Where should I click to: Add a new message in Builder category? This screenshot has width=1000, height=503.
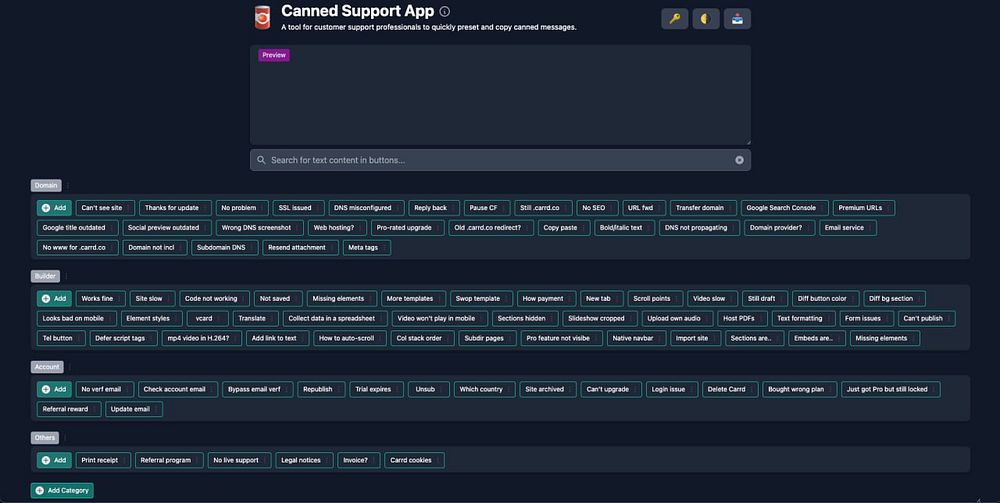(54, 298)
